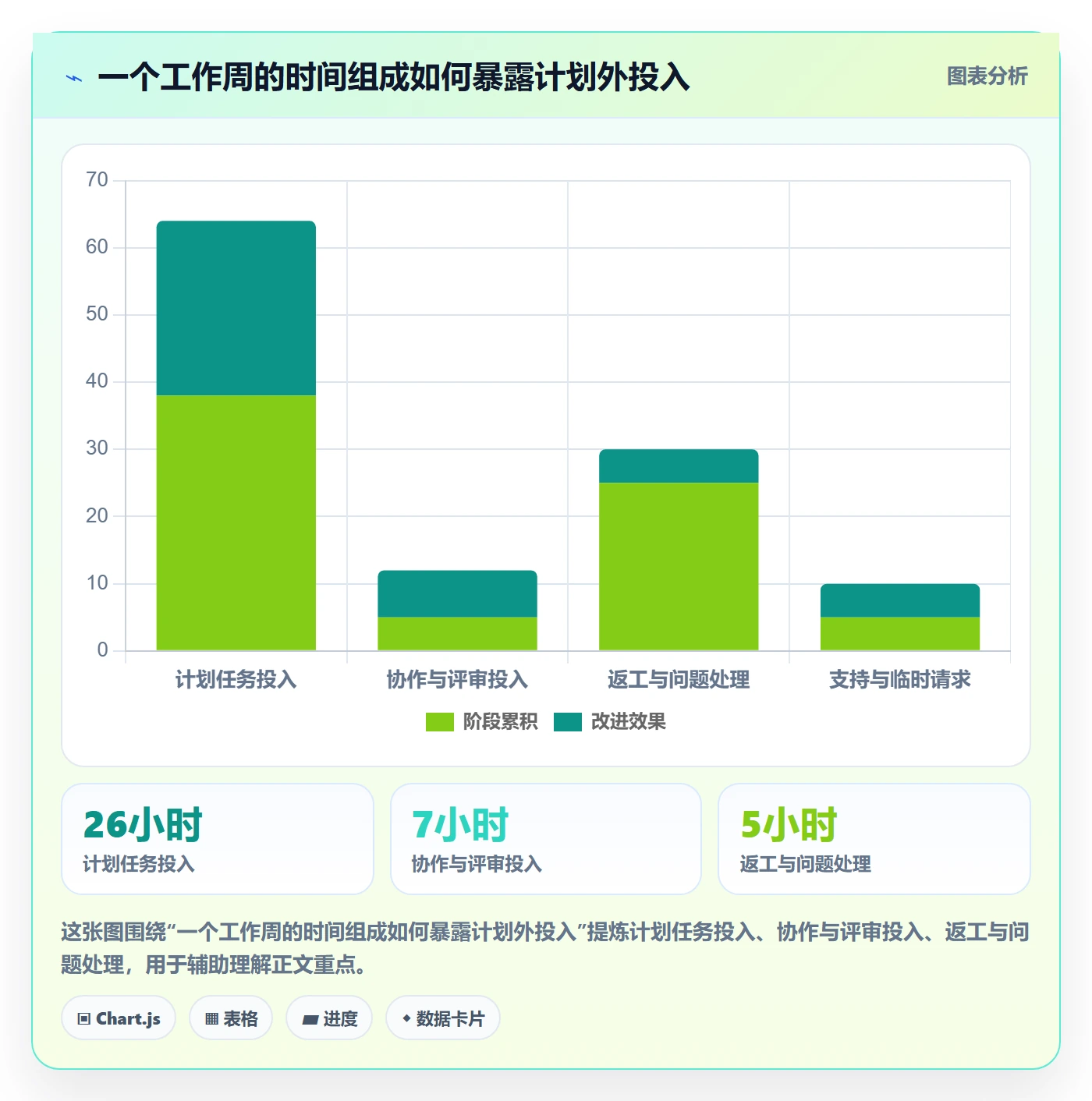Image resolution: width=1092 pixels, height=1101 pixels.
Task: Click the light green 阶段累积 legend swatch
Action: 439,722
